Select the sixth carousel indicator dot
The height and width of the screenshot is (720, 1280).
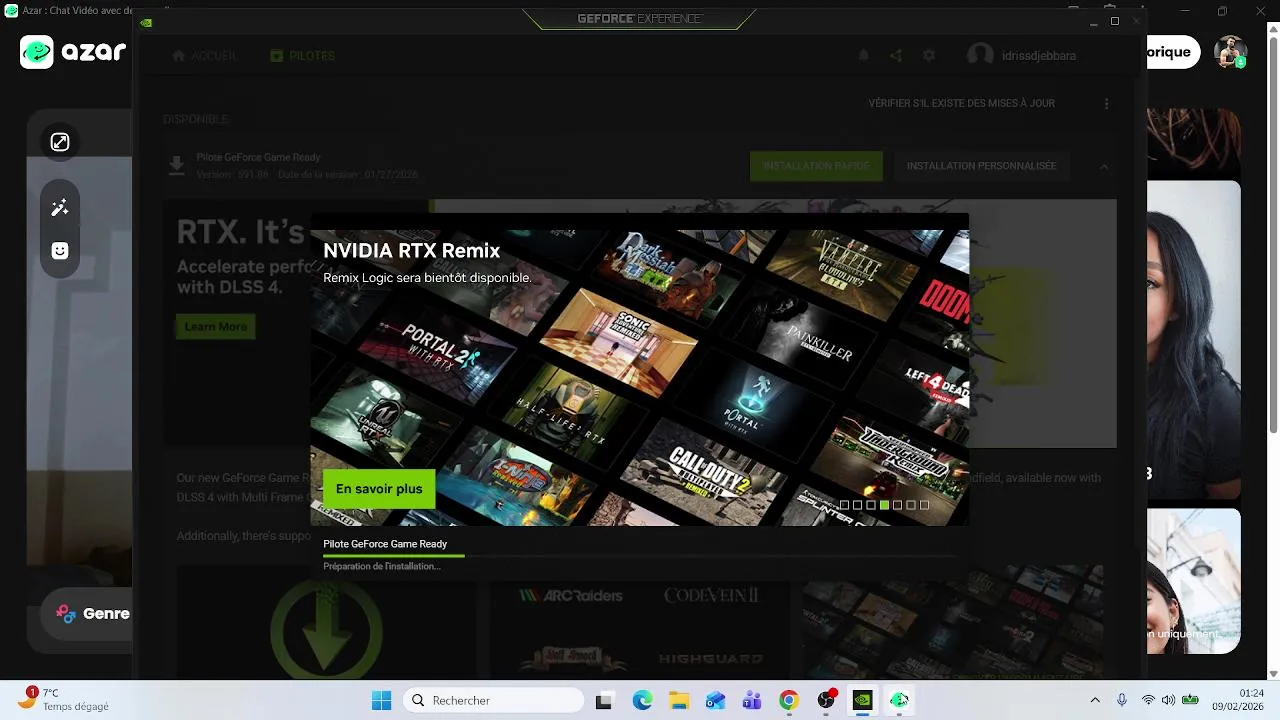coord(911,505)
